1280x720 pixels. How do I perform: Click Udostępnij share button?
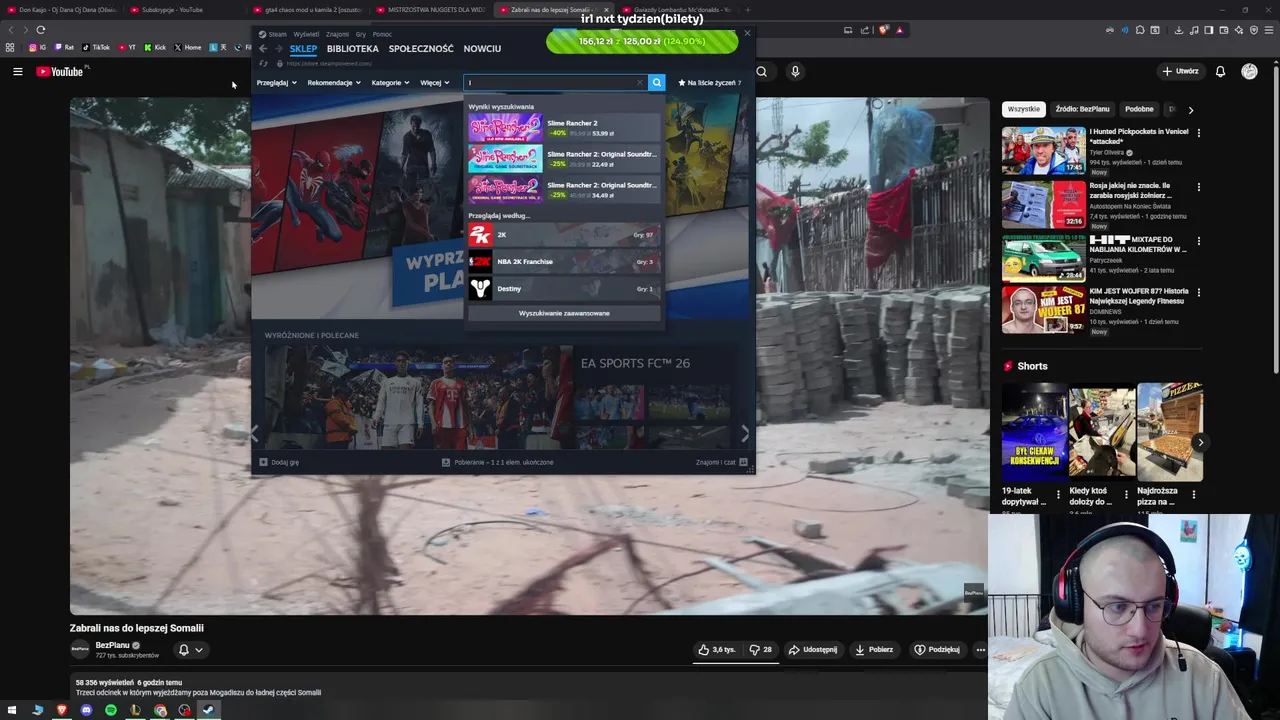click(813, 649)
